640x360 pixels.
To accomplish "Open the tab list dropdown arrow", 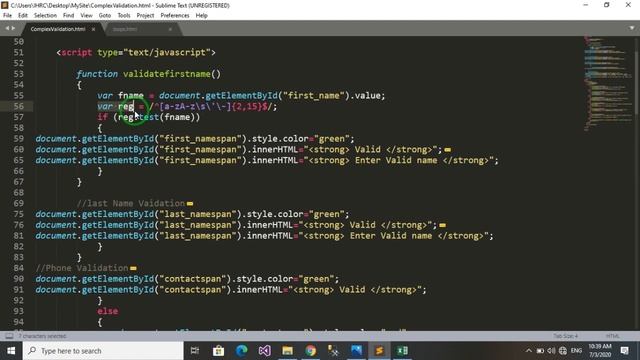I will point(632,28).
